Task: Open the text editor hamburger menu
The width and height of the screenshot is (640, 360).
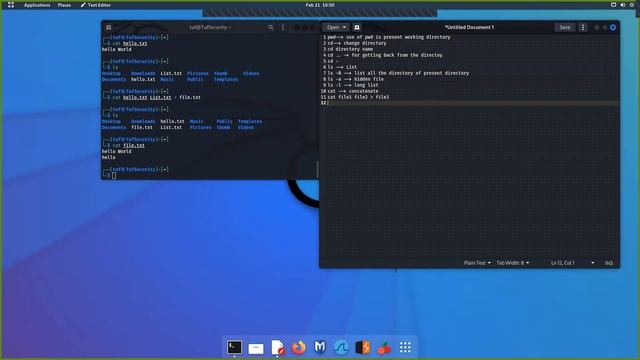Action: pos(583,27)
